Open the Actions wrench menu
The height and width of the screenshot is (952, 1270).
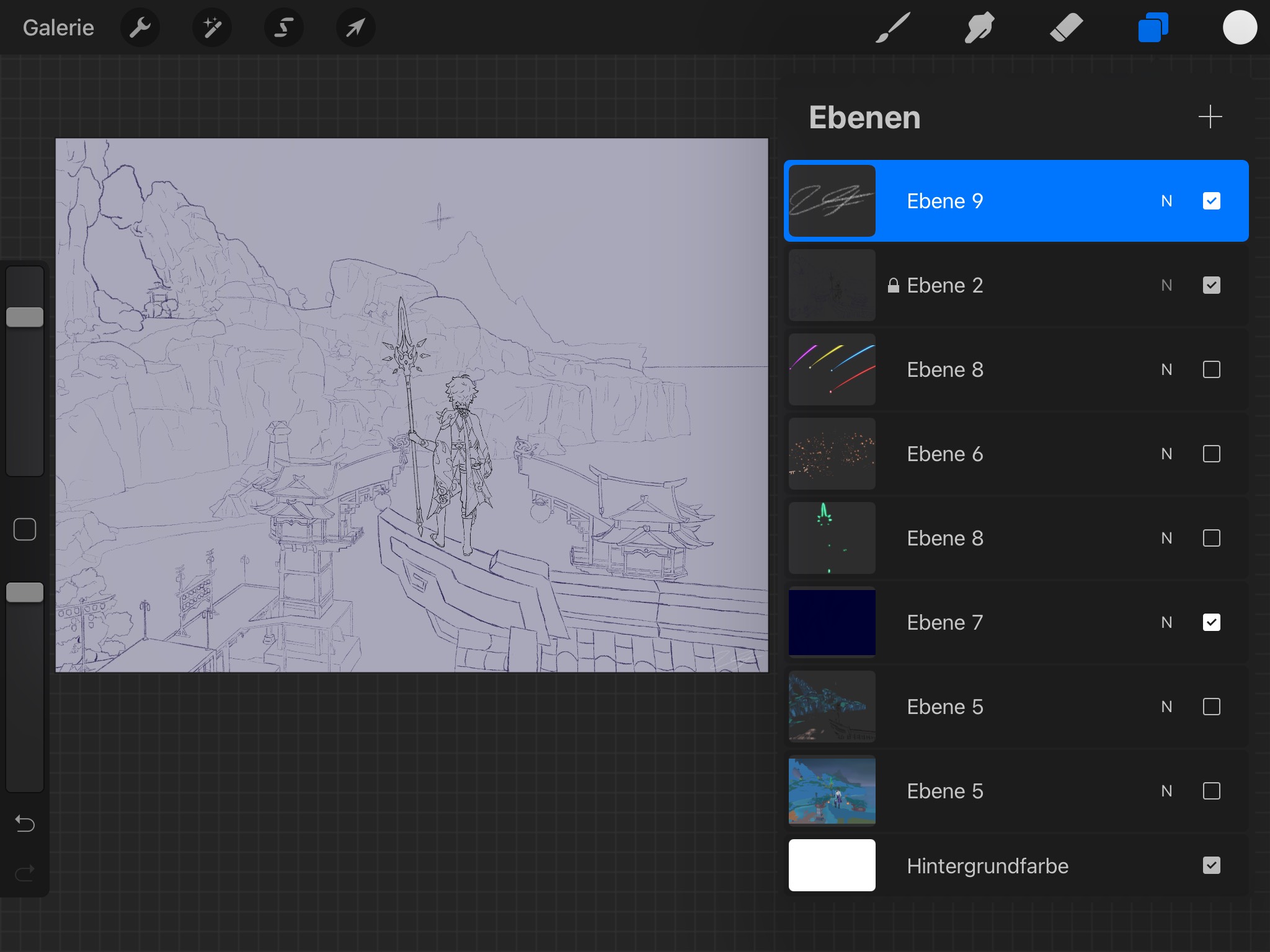click(140, 27)
